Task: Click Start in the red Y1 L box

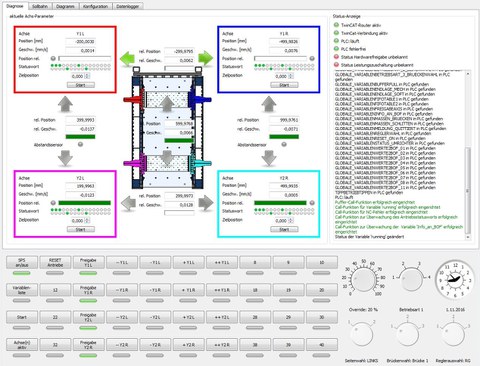Action: (81, 85)
